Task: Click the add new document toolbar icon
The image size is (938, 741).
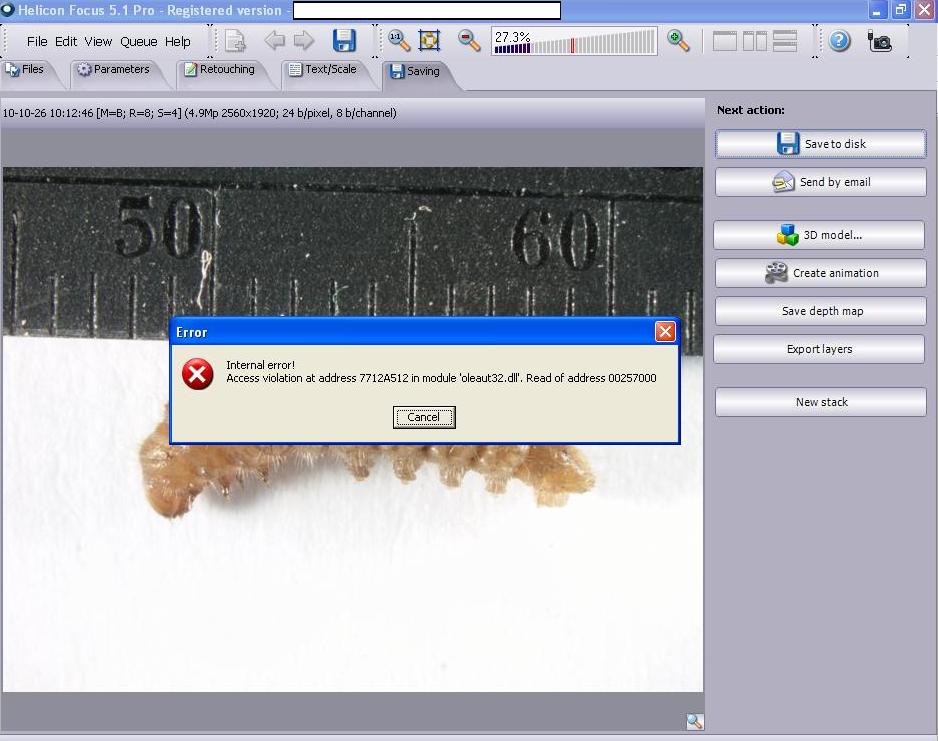Action: click(234, 41)
